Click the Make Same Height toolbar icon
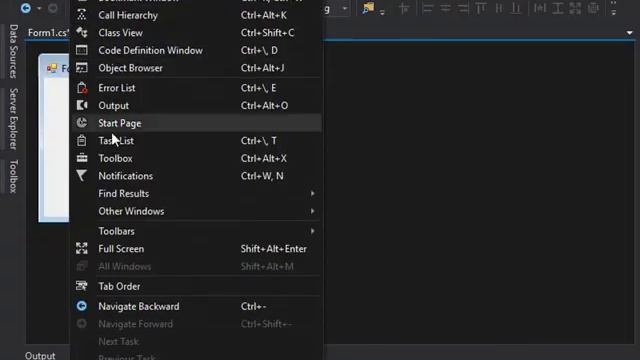Image resolution: width=640 pixels, height=360 pixels. coord(558,8)
